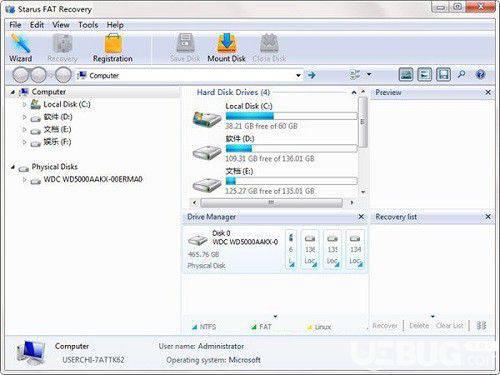Viewport: 500px width, 375px height.
Task: Select Local Disk (C:) in folder tree
Action: click(x=67, y=104)
